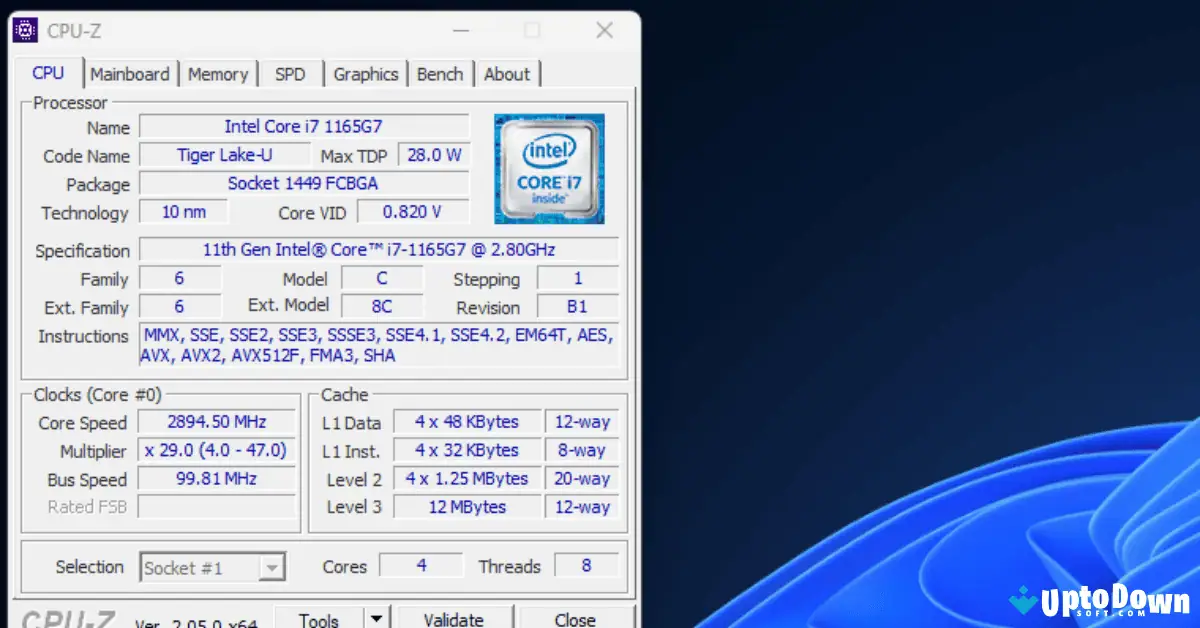Click the Multiplier value field

[216, 450]
